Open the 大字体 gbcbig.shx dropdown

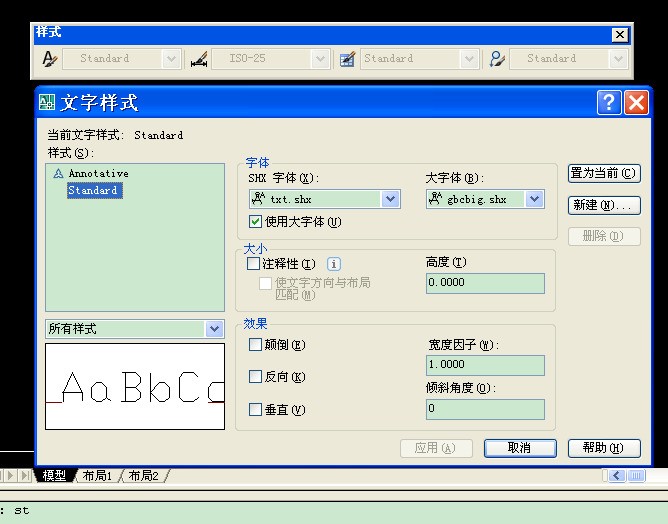[535, 199]
